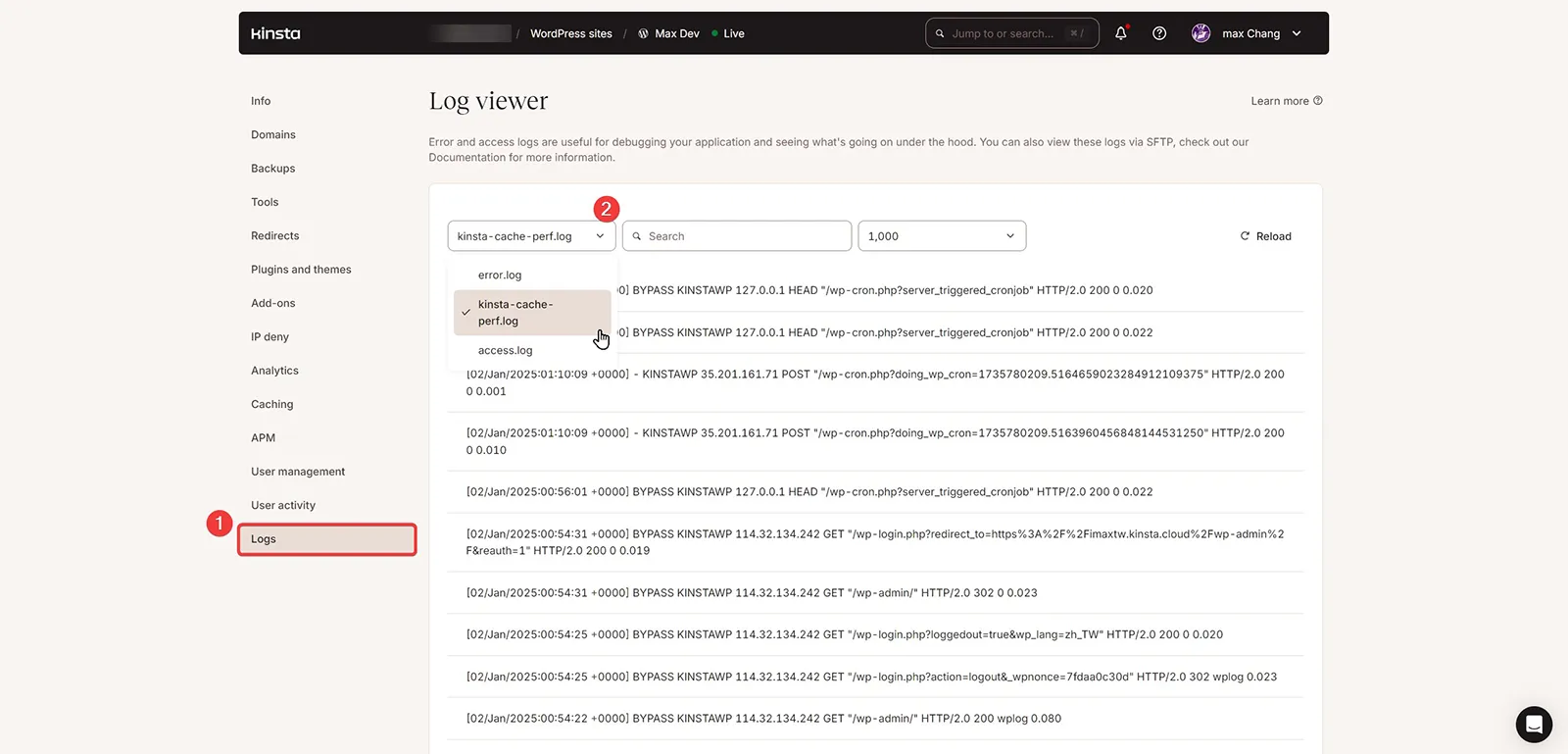Open Analytics in the sidebar
1568x754 pixels.
274,371
